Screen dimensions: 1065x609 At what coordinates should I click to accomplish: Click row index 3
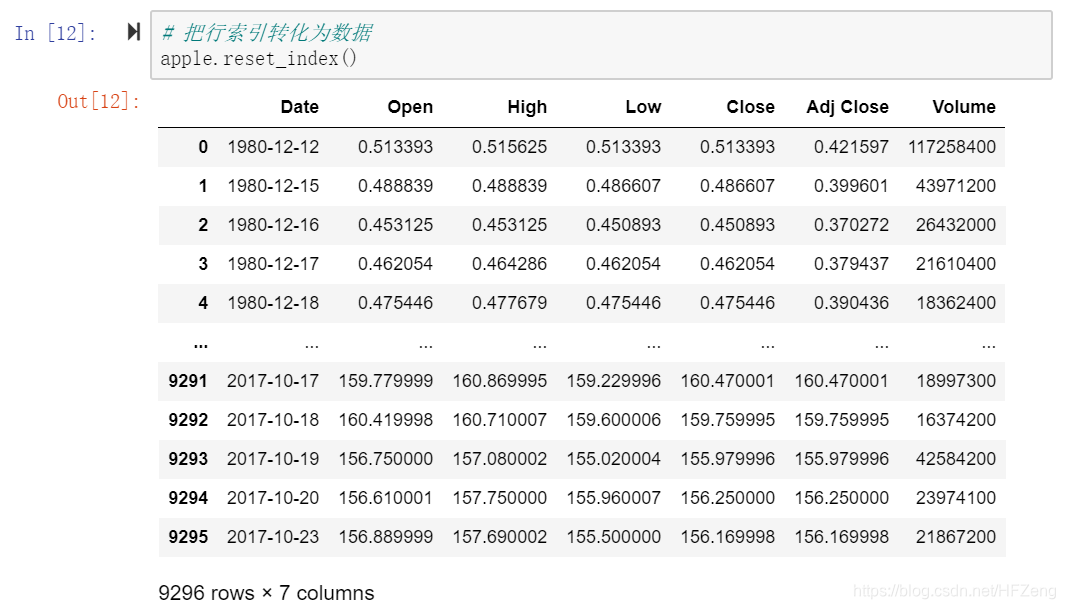tap(203, 263)
